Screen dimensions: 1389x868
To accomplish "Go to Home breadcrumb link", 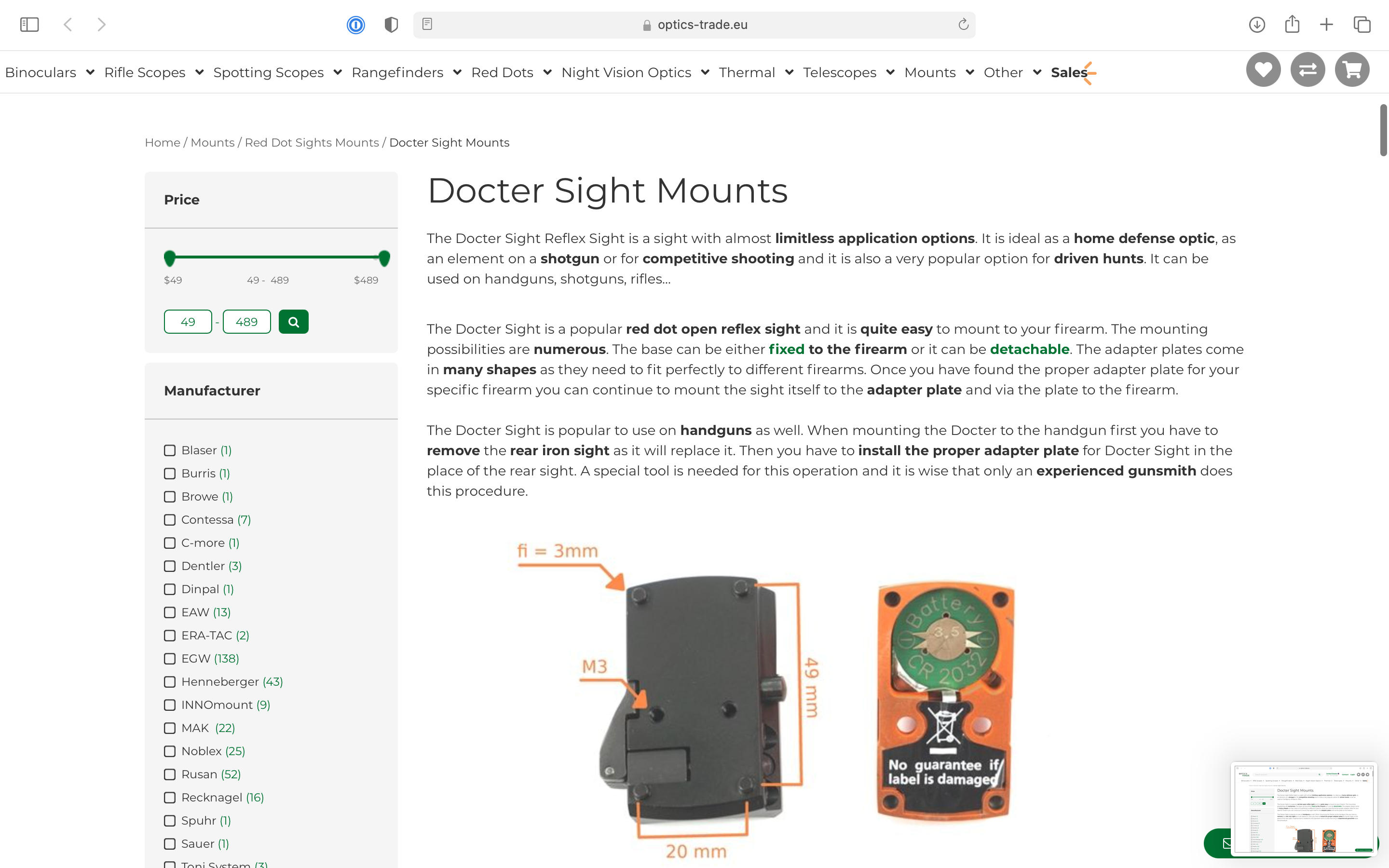I will pos(163,142).
